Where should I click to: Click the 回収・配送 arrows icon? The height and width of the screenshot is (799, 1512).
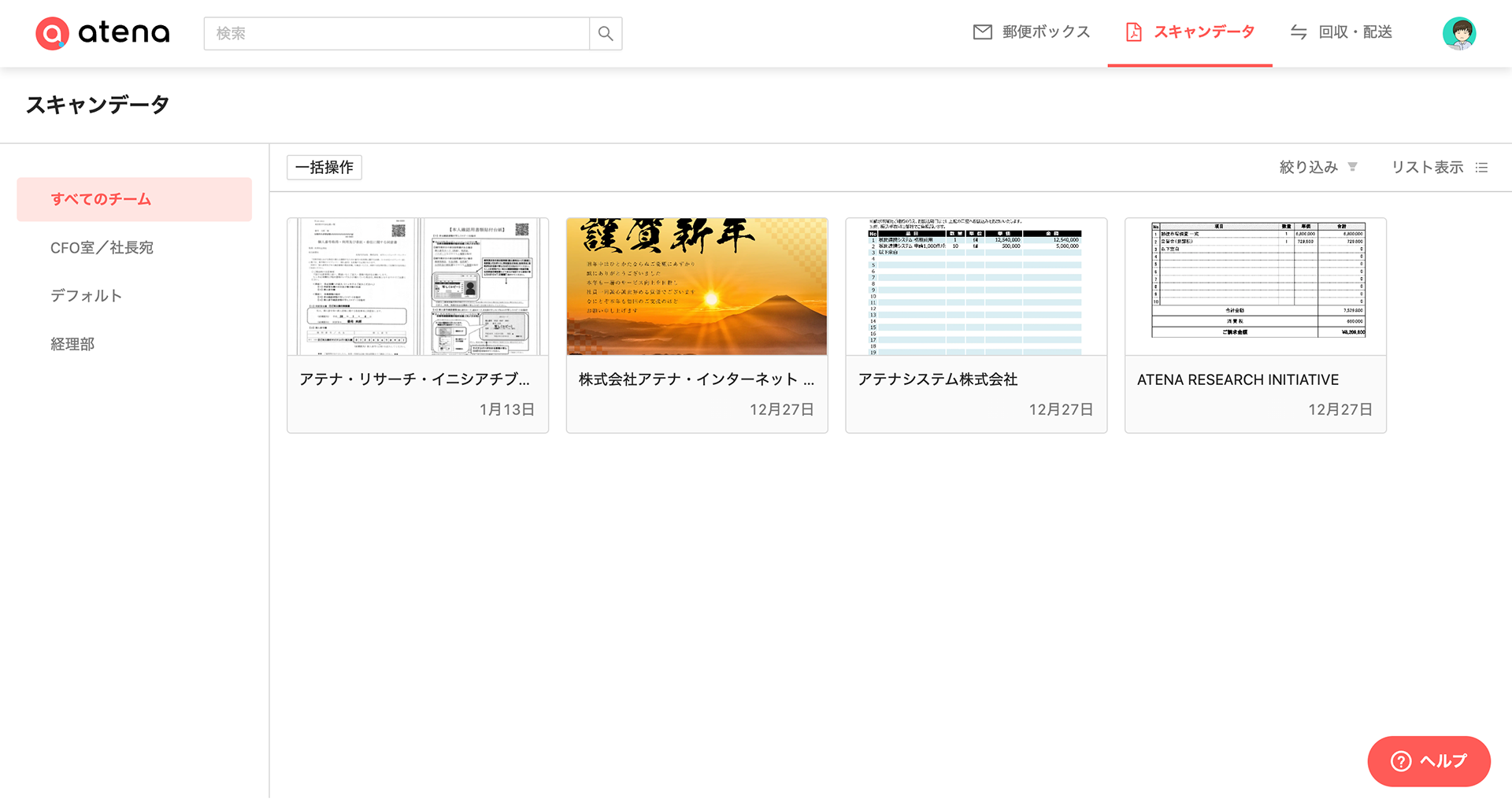click(x=1299, y=32)
